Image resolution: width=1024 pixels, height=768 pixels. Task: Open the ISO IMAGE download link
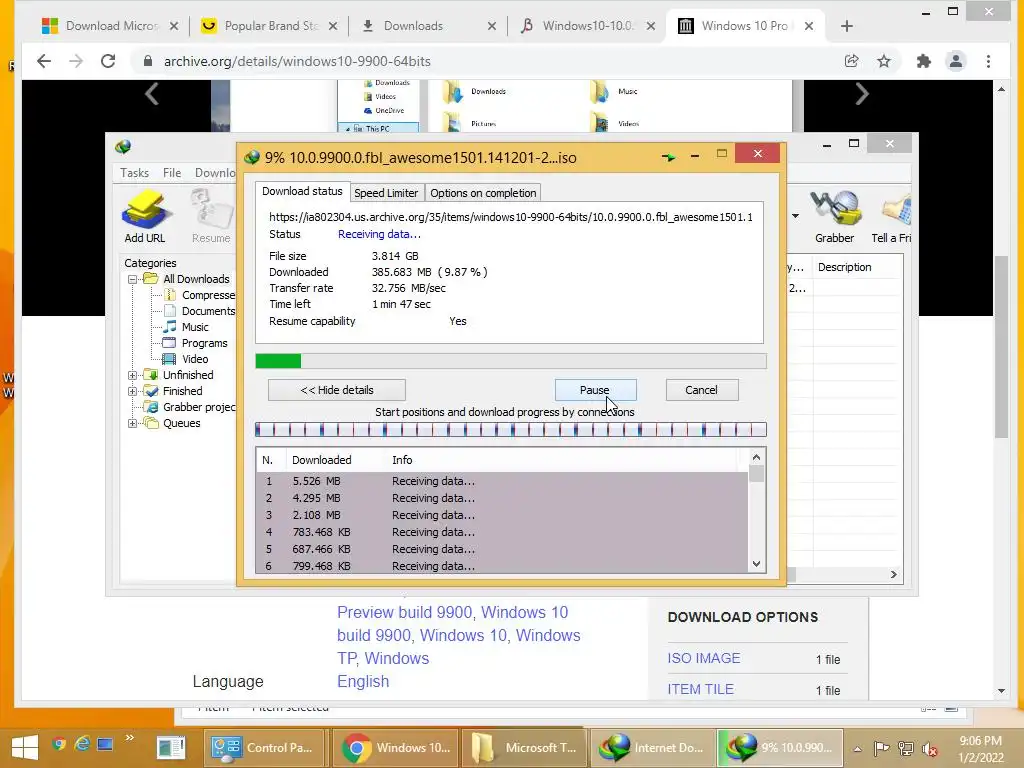coord(703,658)
